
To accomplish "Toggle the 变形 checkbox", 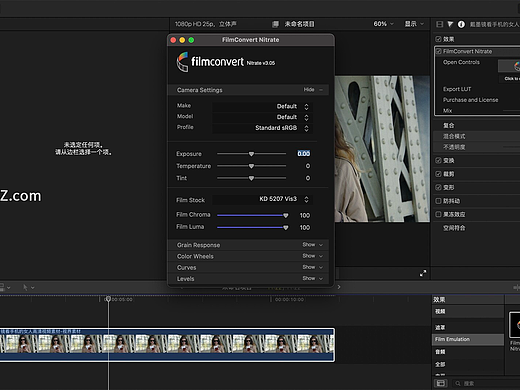I will (x=438, y=187).
